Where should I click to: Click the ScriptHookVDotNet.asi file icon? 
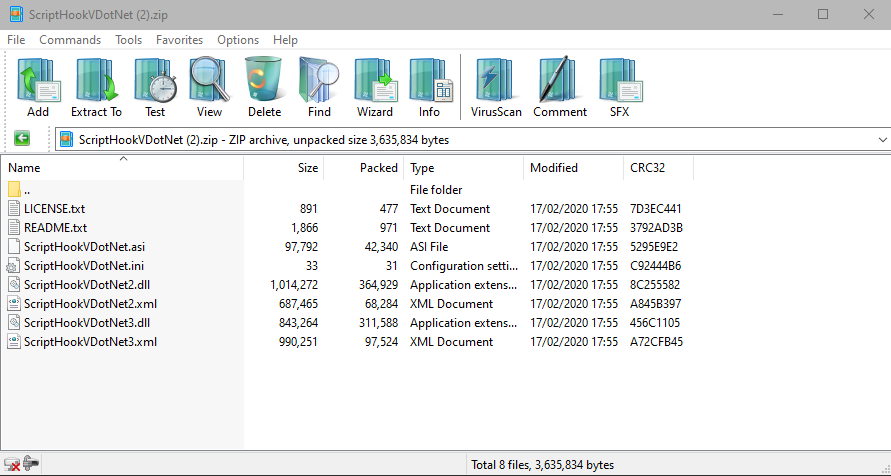click(x=14, y=247)
